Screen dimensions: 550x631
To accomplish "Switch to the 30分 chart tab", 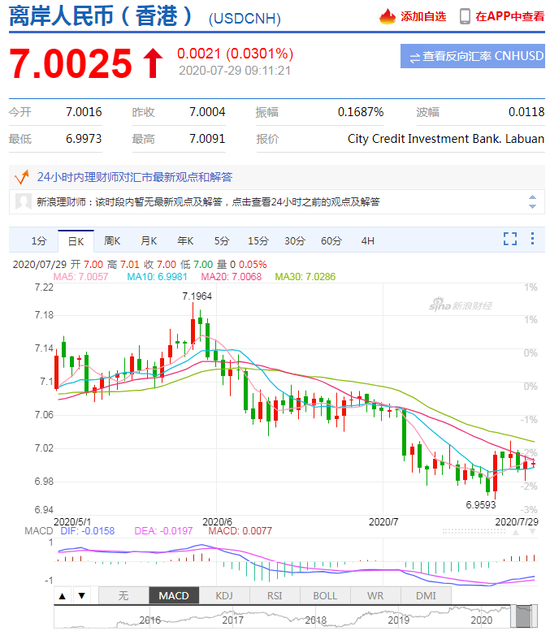I will (x=295, y=241).
